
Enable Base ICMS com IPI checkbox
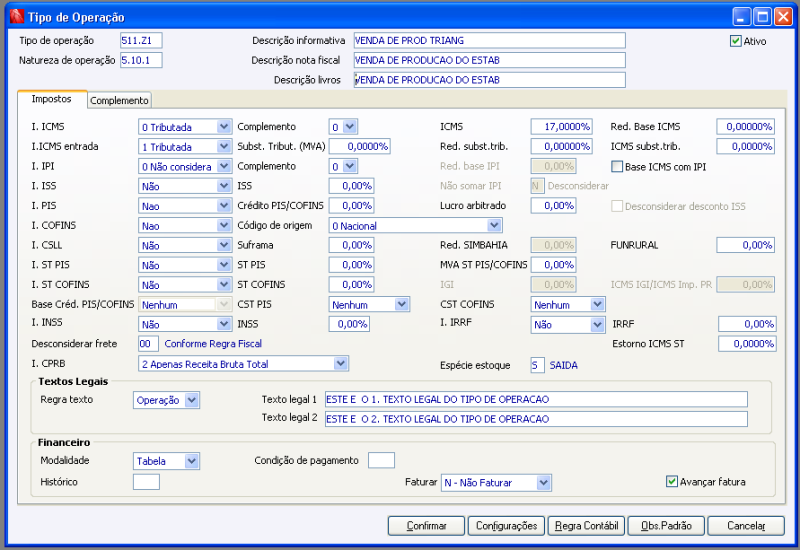click(617, 166)
